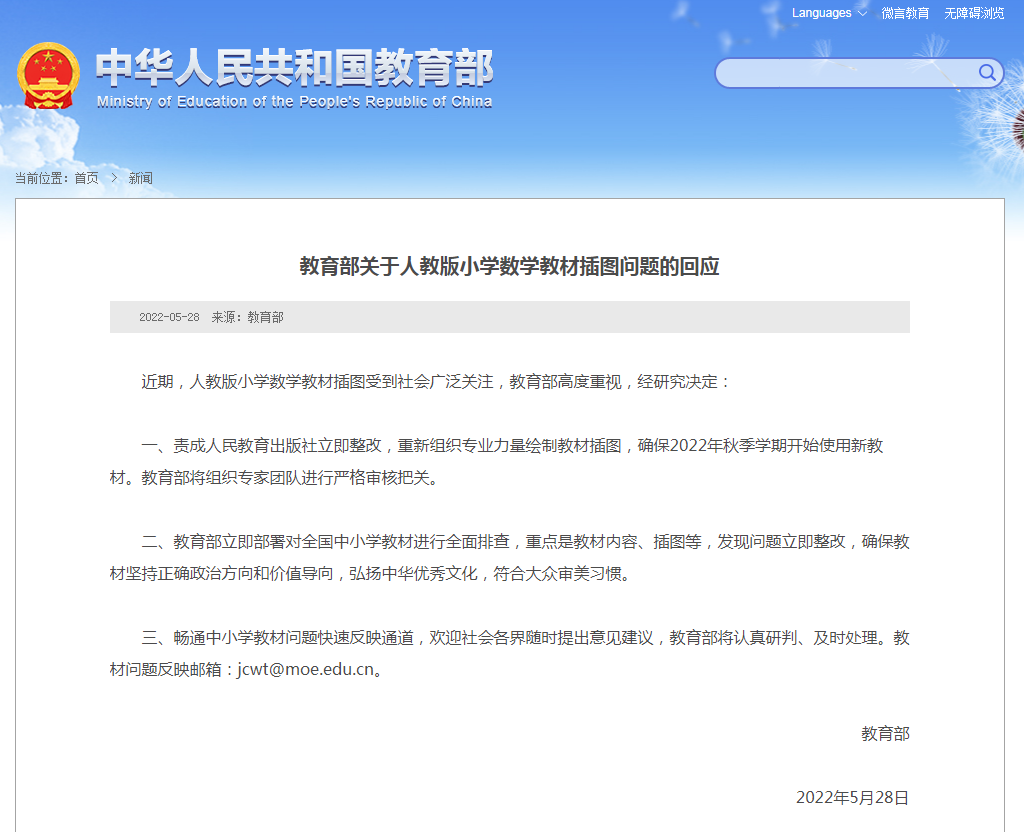1024x832 pixels.
Task: Click the publish date 2022-05-28
Action: pos(169,317)
